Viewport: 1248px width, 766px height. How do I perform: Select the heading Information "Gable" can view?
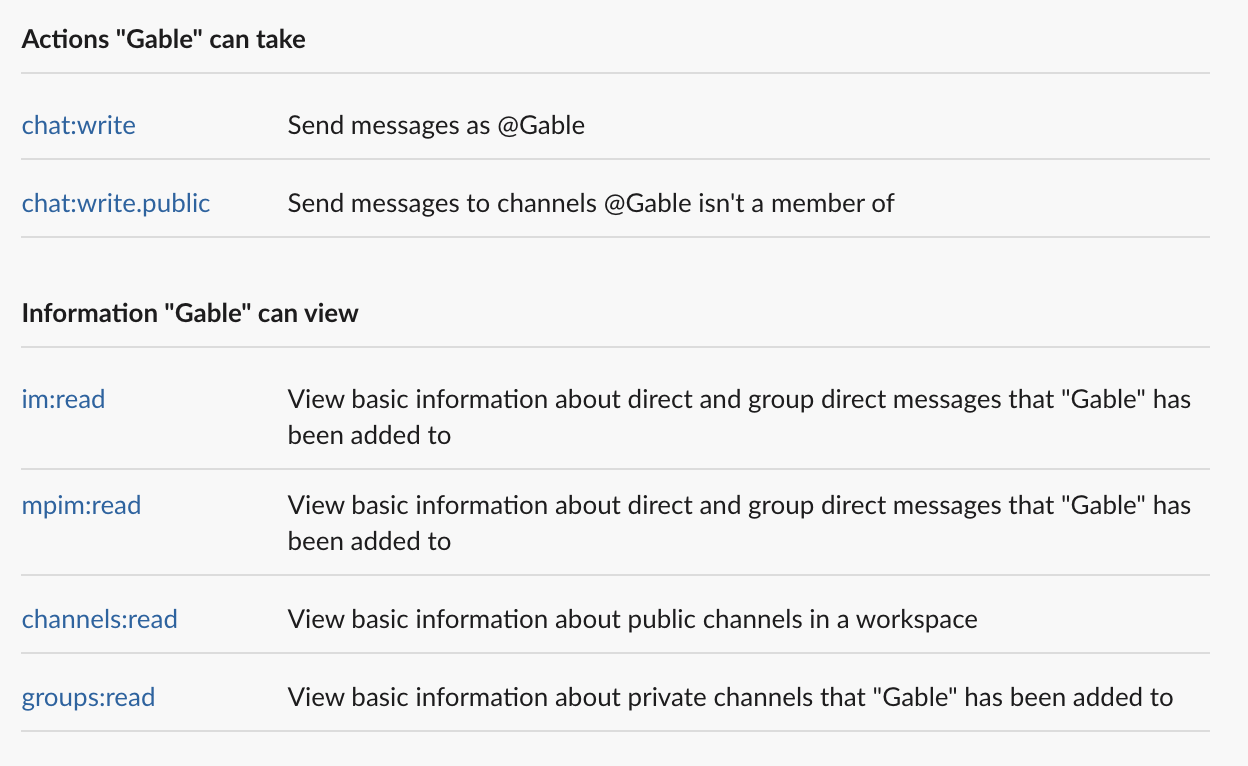pos(190,313)
